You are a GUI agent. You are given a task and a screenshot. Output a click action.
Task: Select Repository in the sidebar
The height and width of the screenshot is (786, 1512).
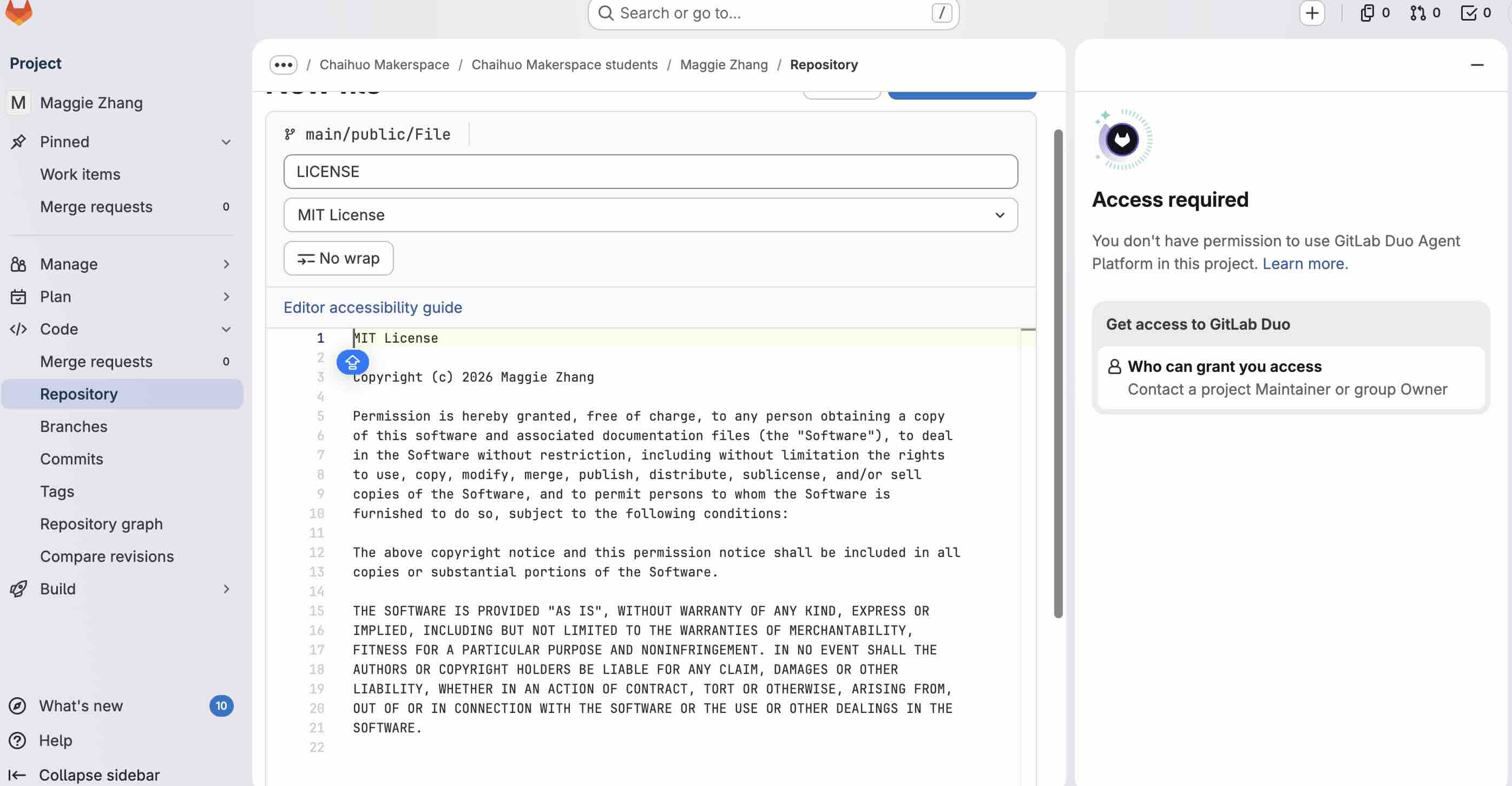(x=122, y=394)
